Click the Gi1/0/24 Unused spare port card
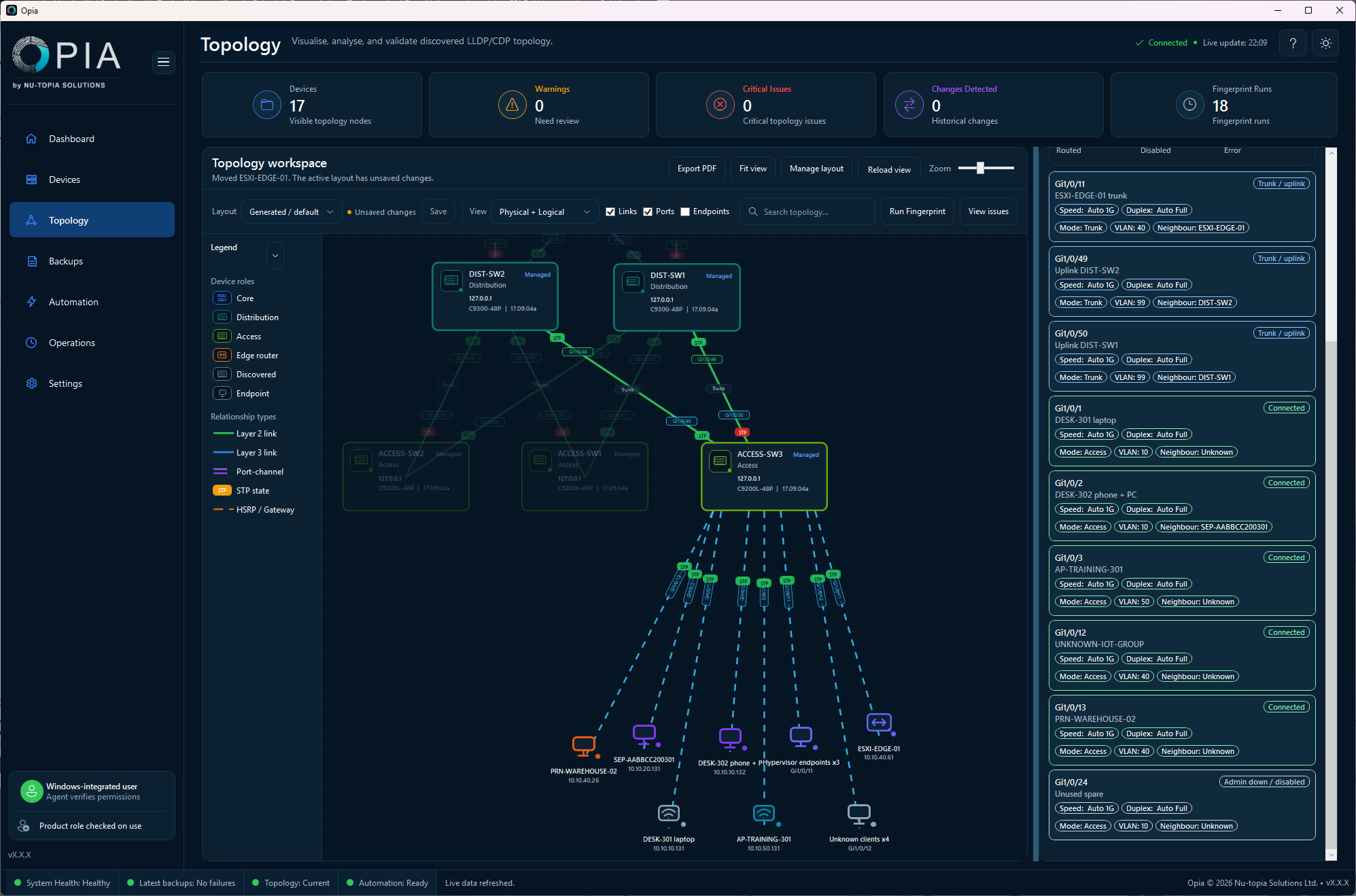The width and height of the screenshot is (1356, 896). 1182,804
